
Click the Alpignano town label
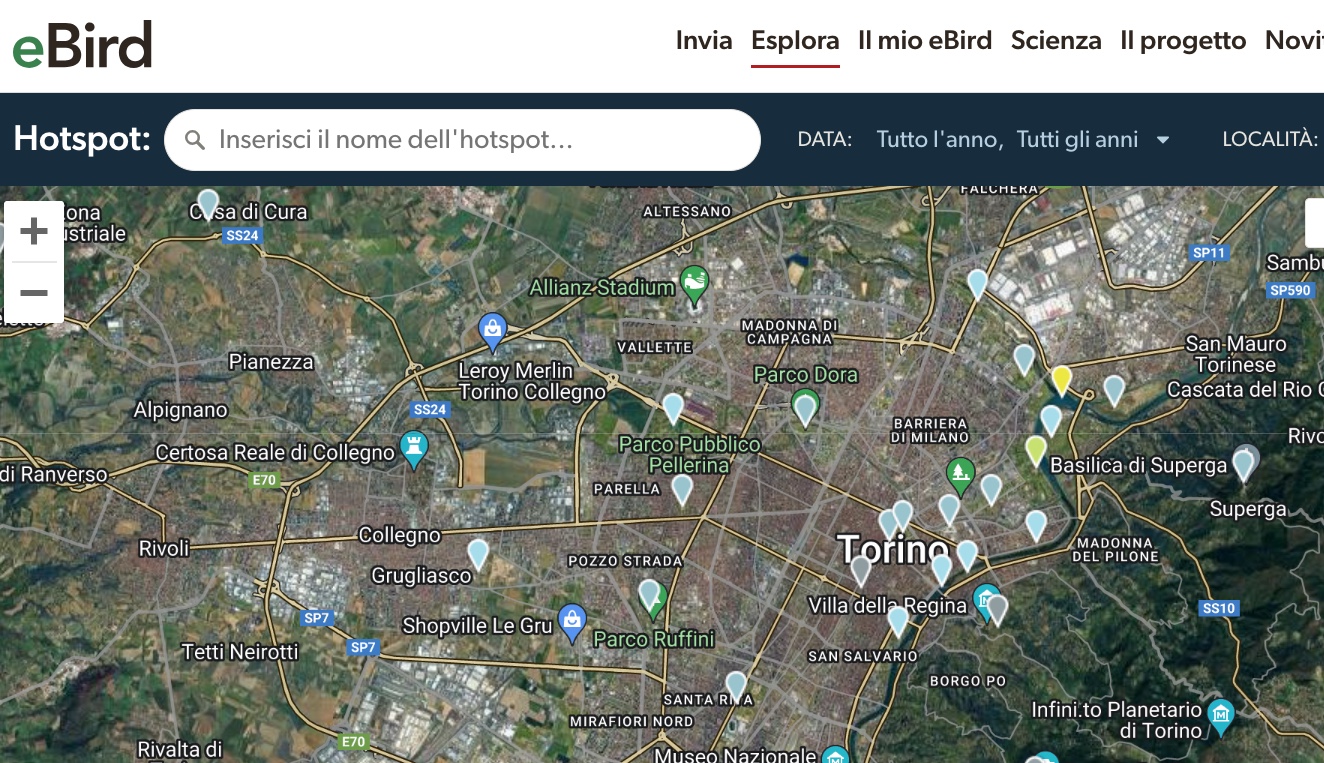click(181, 410)
